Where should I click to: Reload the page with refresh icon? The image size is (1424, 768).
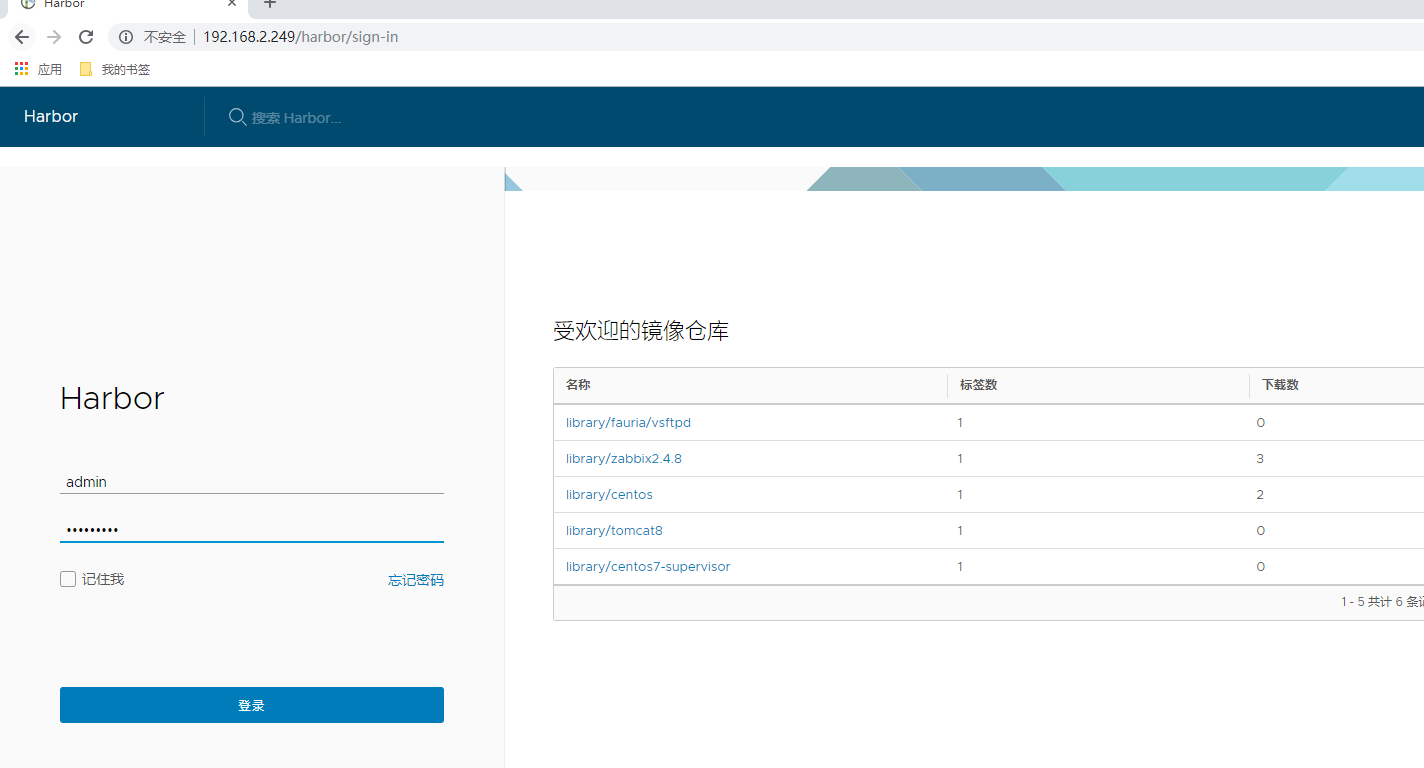[86, 37]
